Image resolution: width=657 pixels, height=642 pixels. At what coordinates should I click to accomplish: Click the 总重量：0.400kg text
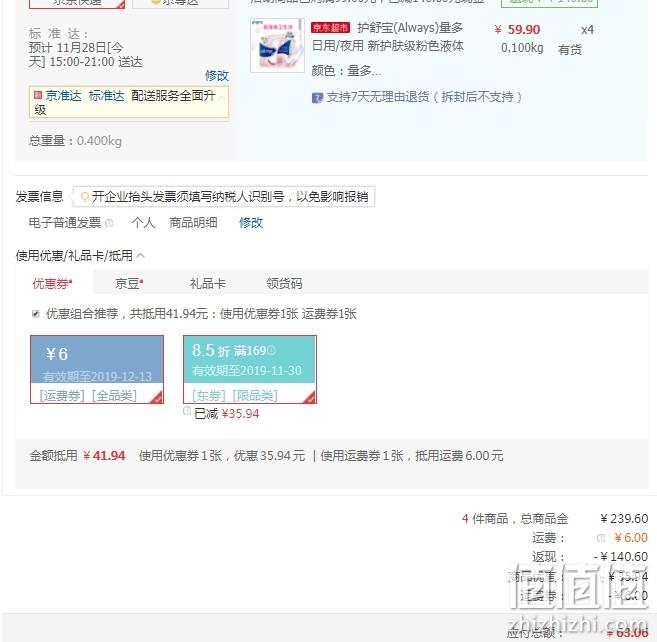point(75,141)
